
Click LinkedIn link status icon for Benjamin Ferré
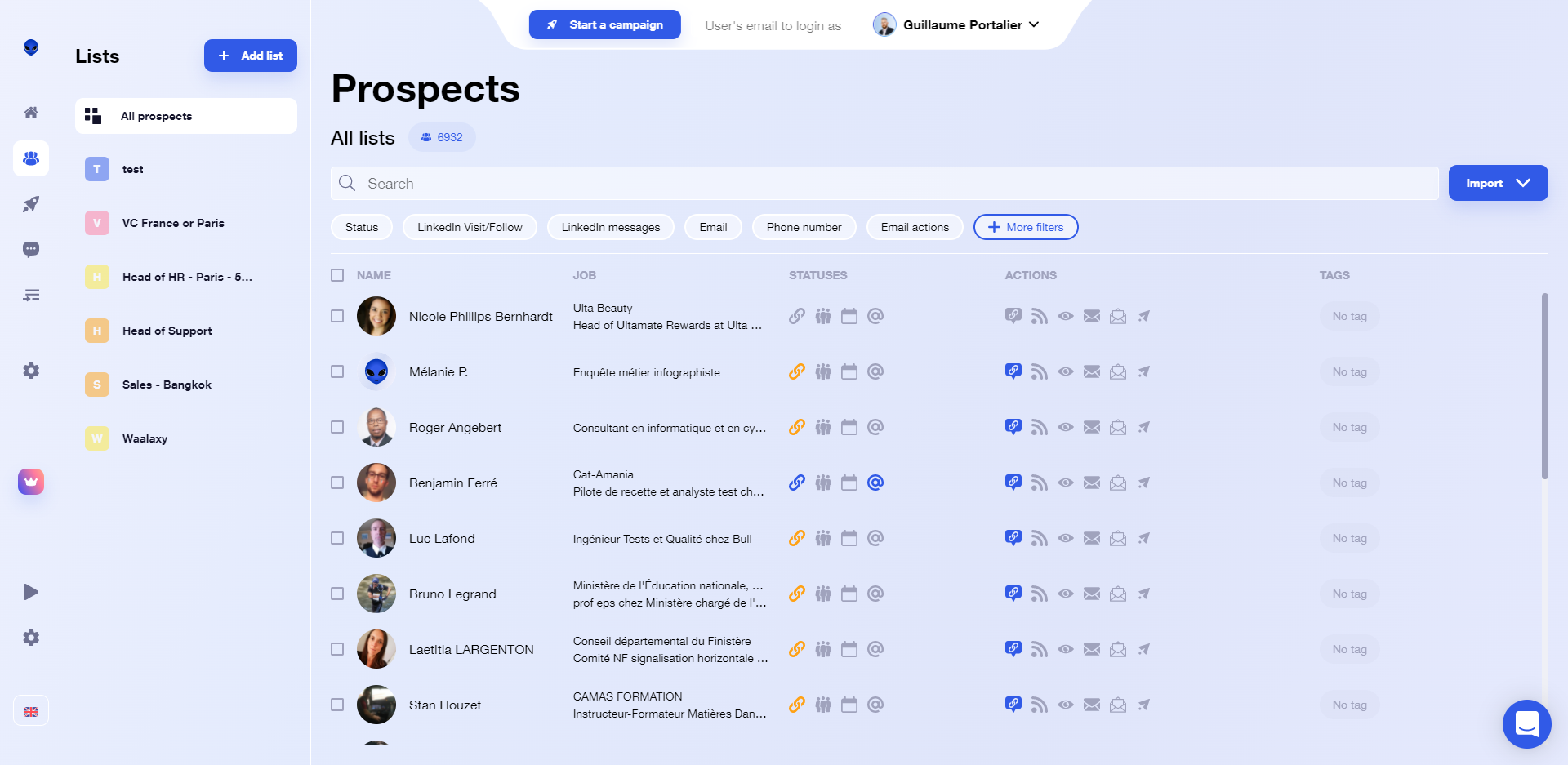point(797,483)
